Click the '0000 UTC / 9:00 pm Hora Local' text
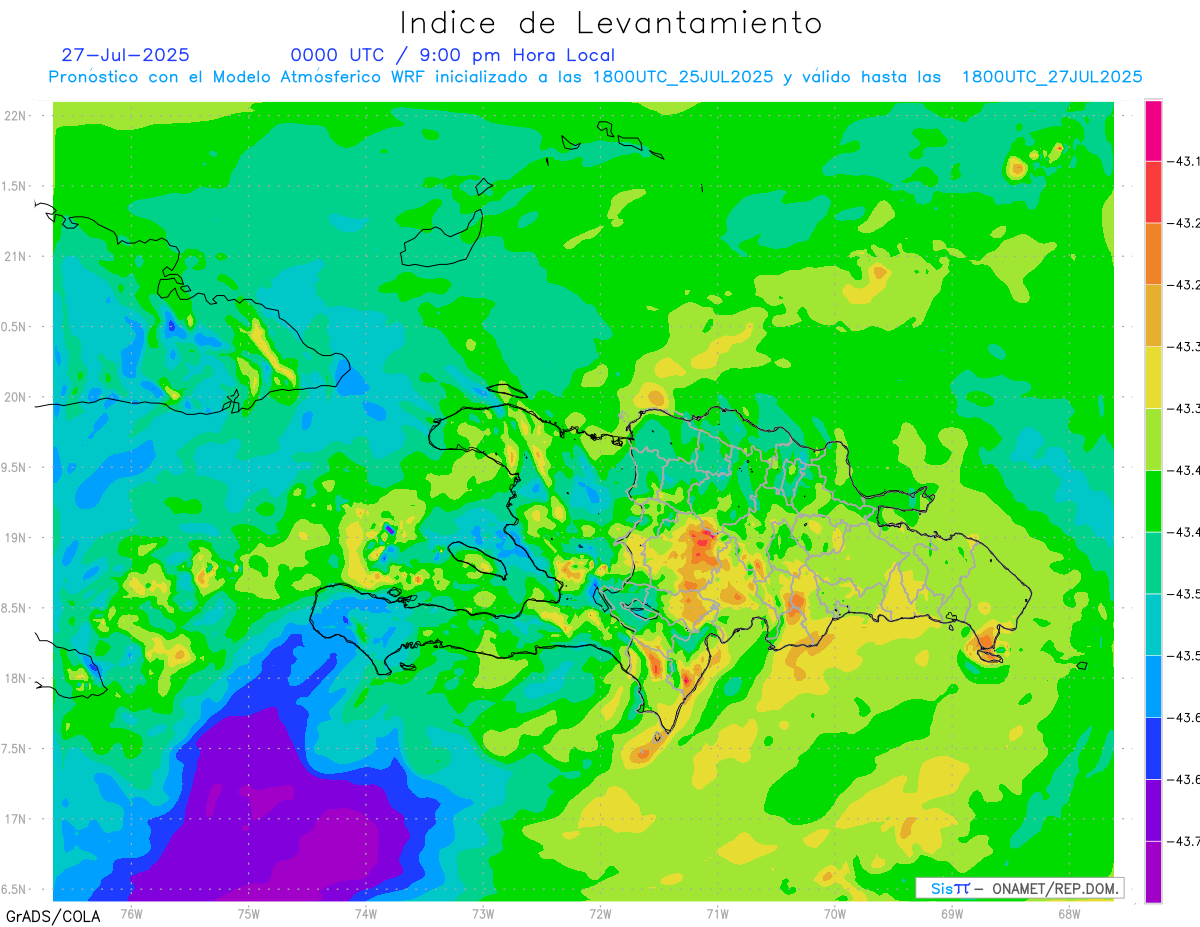 point(453,55)
